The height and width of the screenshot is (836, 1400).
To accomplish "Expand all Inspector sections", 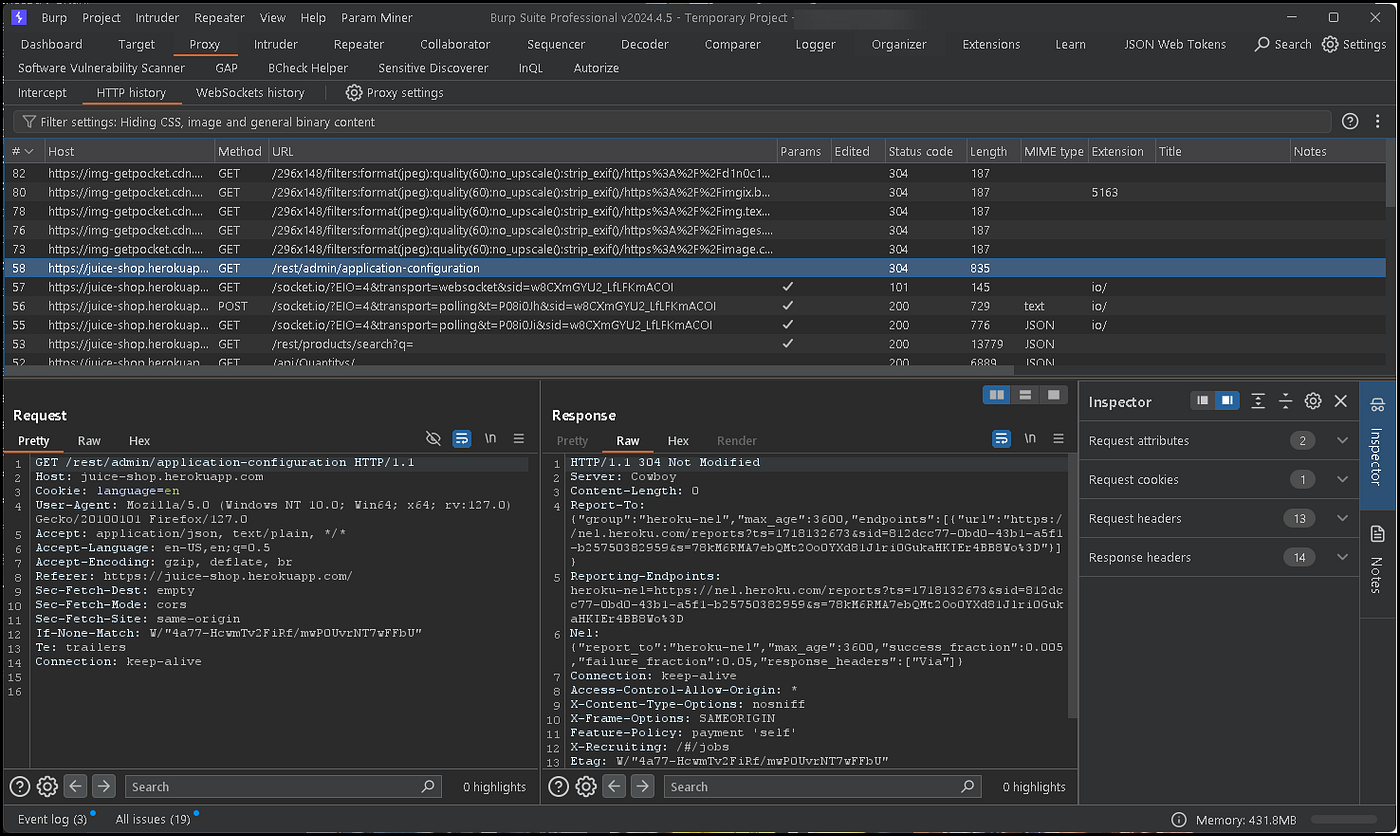I will click(1258, 401).
